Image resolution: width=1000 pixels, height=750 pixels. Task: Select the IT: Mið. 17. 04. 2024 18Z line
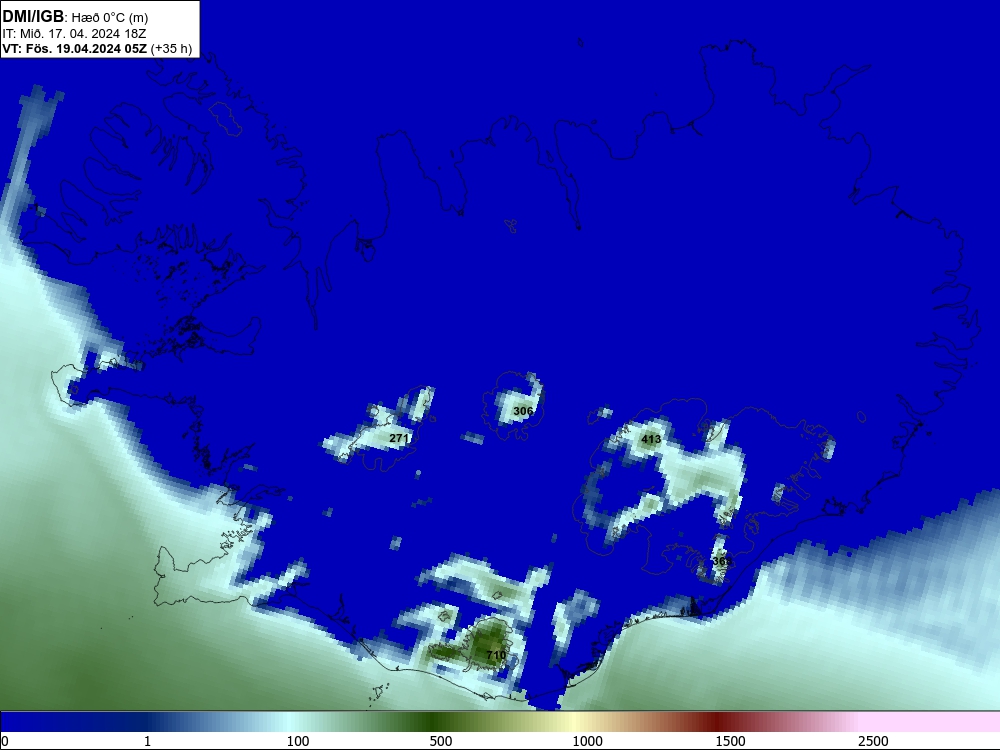74,34
